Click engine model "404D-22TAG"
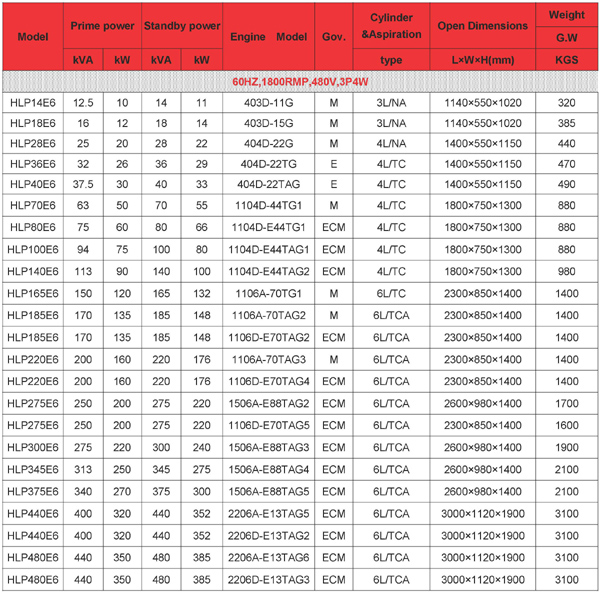This screenshot has height=594, width=600. 269,184
